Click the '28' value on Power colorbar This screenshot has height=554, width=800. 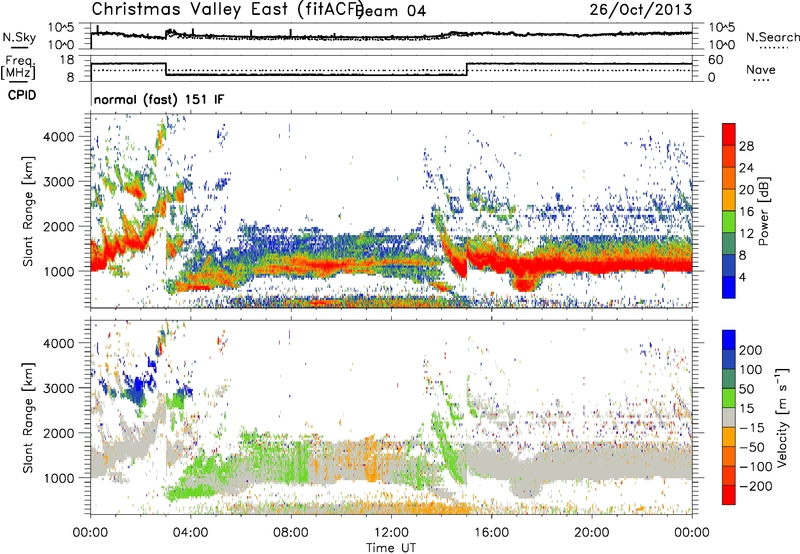pos(746,146)
